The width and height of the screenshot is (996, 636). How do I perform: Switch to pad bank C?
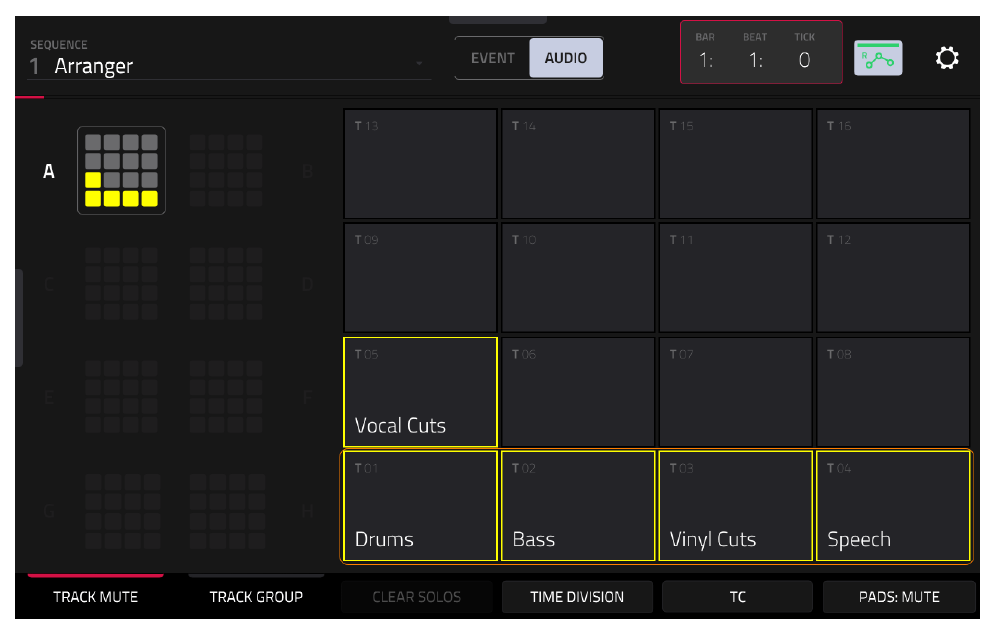(121, 283)
